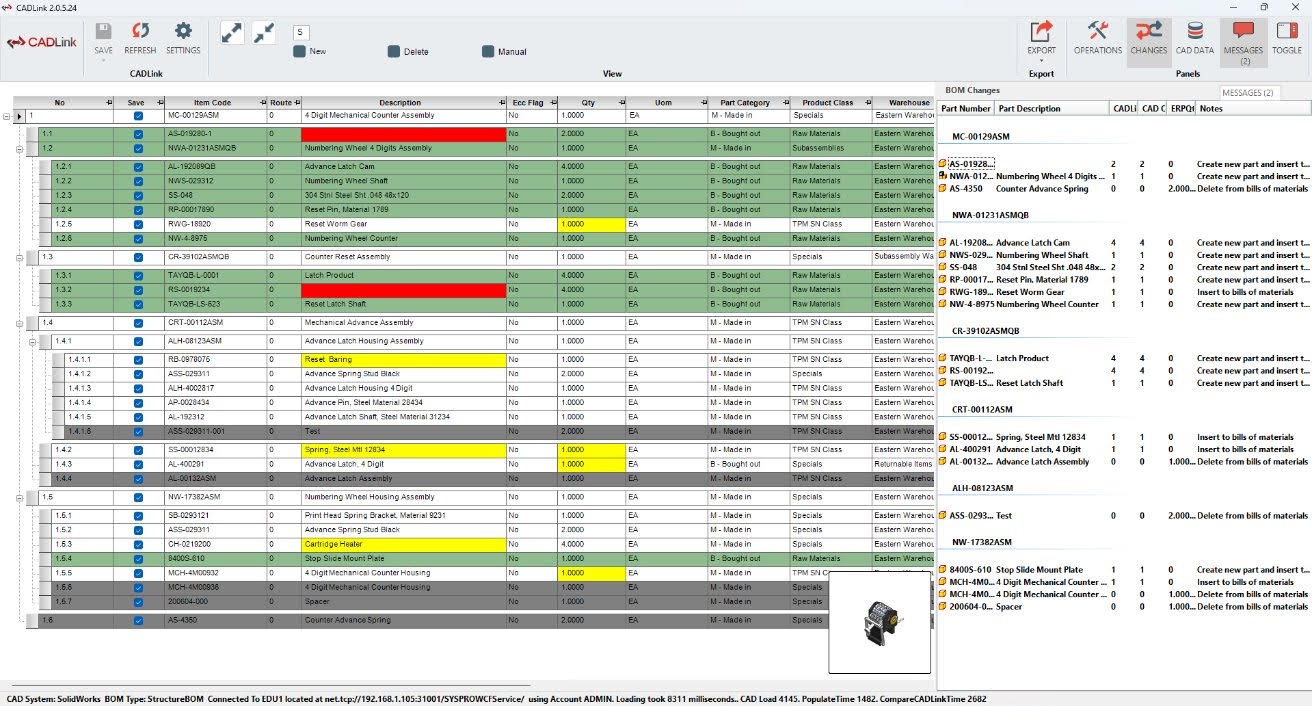Image resolution: width=1312 pixels, height=706 pixels.
Task: Open the CAD Data panel
Action: pos(1196,37)
